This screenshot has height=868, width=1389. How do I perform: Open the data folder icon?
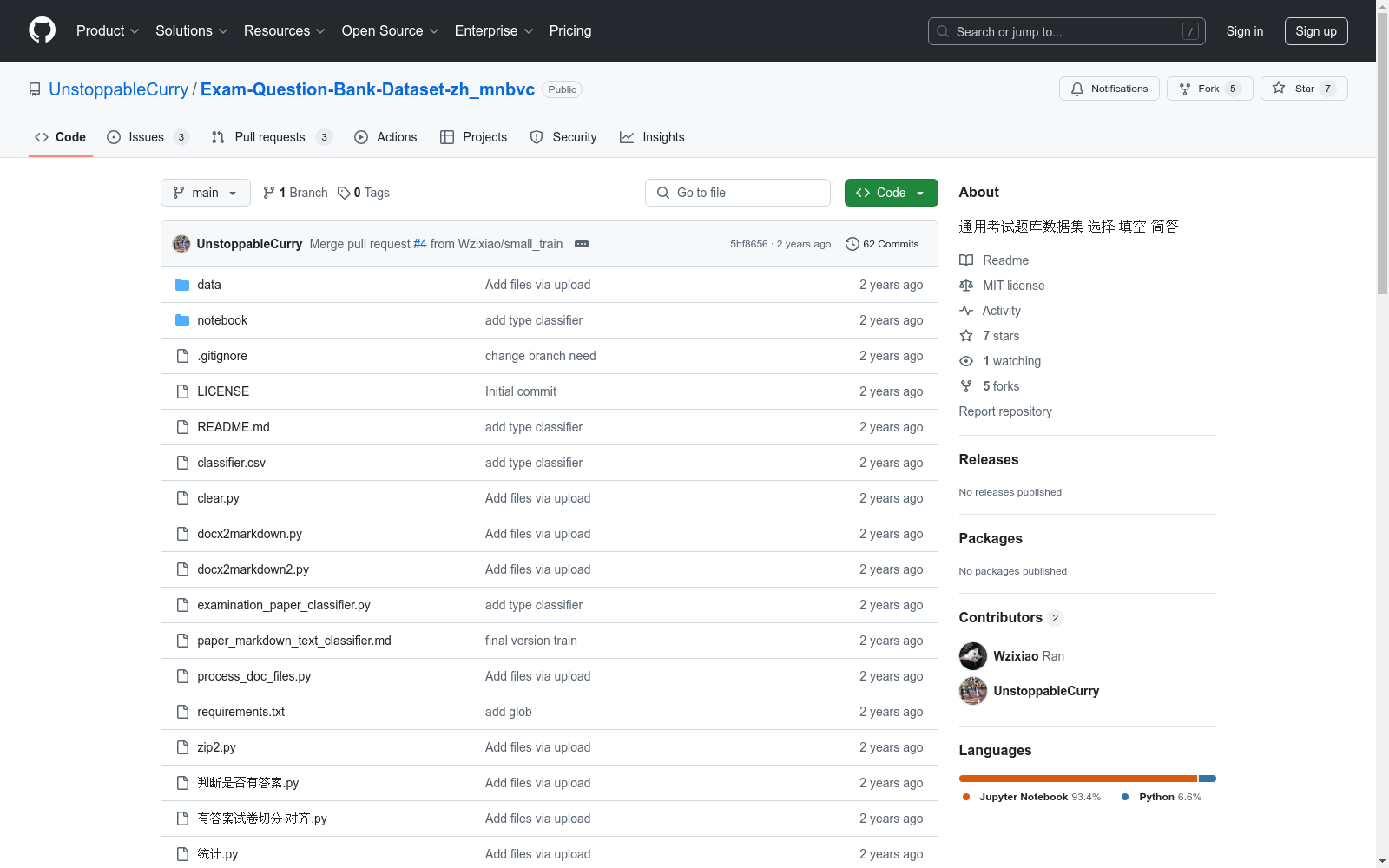click(182, 285)
